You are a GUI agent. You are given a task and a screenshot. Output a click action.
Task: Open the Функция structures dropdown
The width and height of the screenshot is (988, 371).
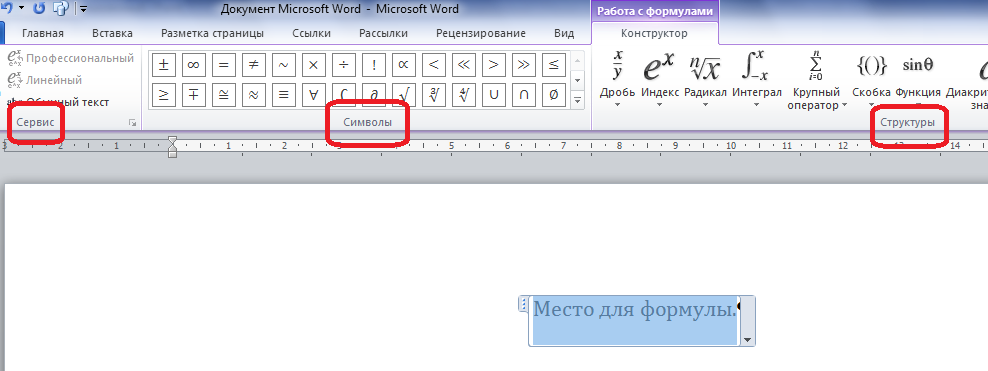[x=917, y=79]
